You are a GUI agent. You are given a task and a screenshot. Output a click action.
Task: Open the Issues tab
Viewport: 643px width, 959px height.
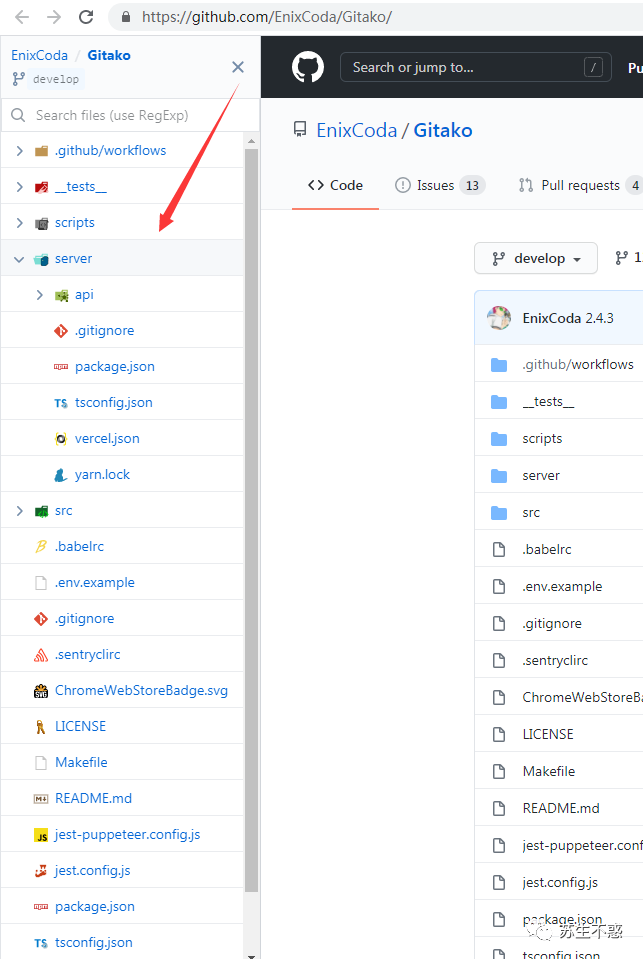pyautogui.click(x=440, y=185)
